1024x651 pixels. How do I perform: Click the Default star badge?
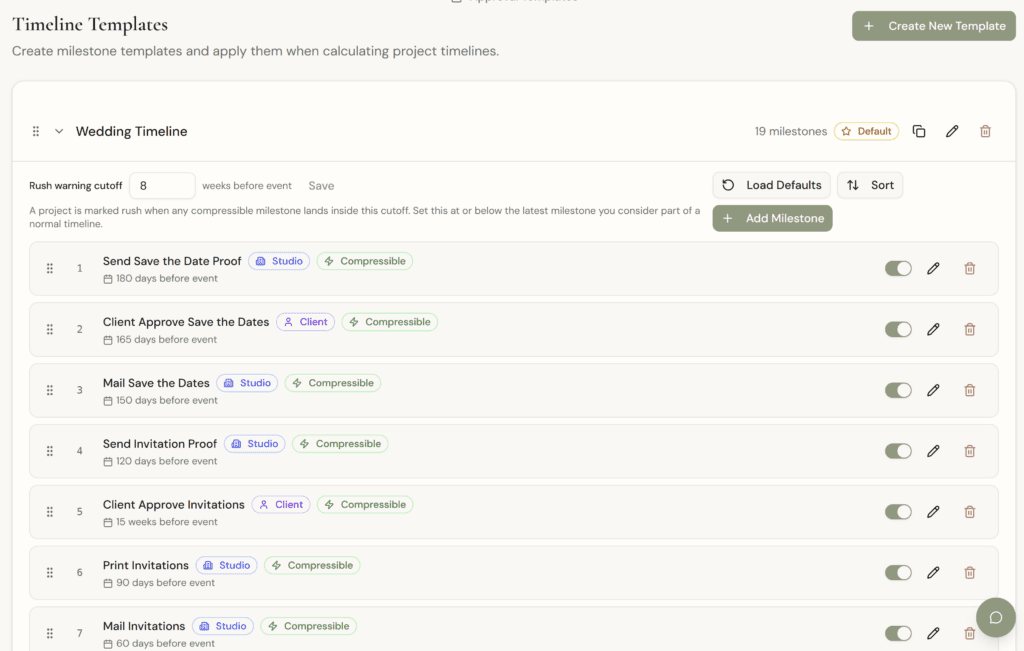866,131
